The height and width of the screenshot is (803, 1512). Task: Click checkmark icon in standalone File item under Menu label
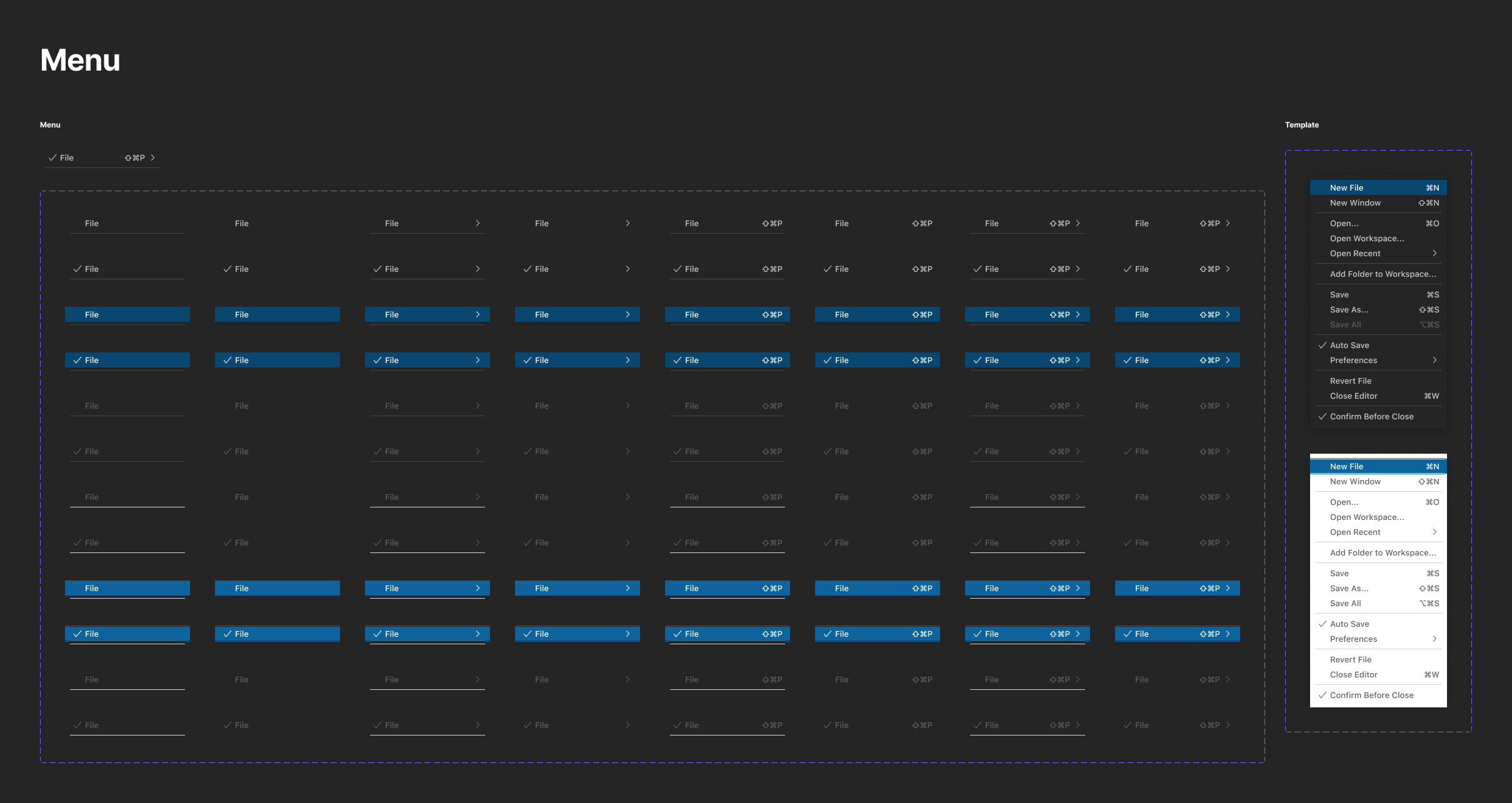coord(53,157)
